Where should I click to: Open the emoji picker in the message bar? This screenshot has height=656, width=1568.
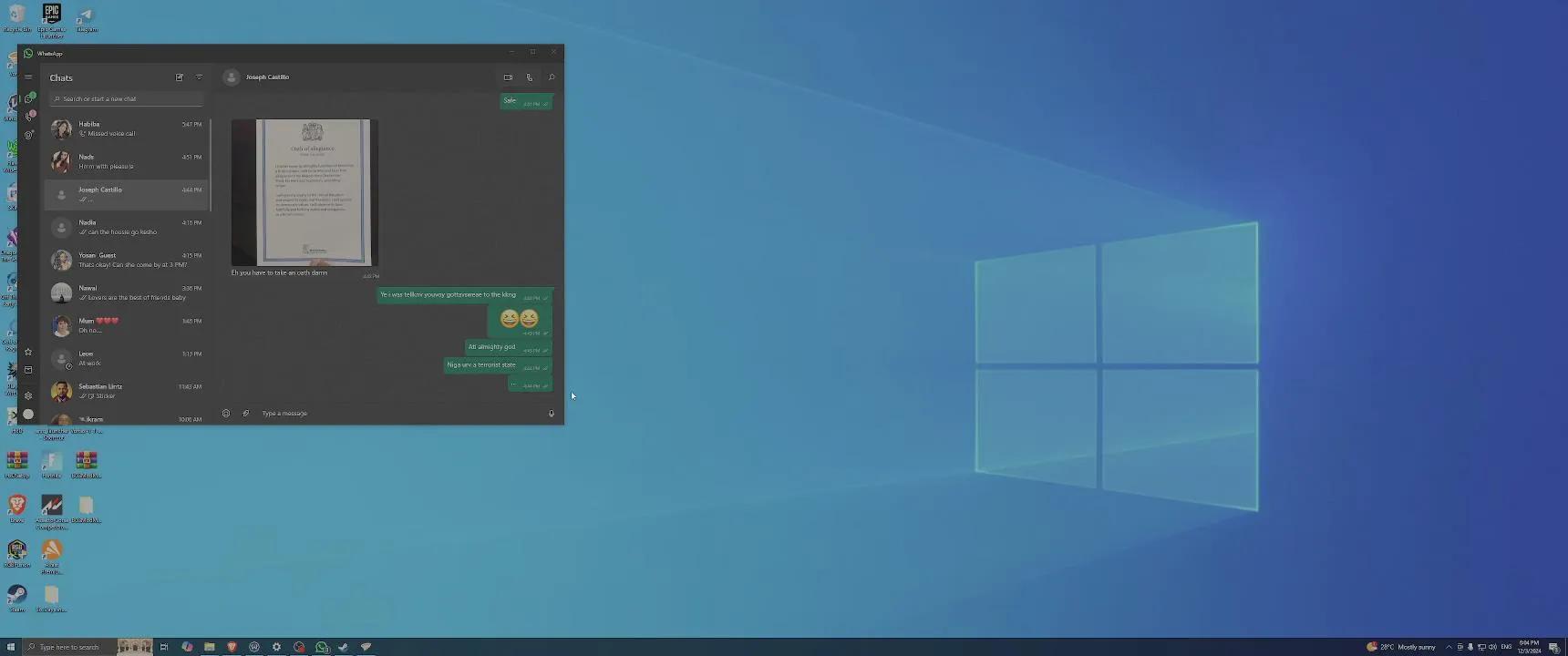pos(226,414)
